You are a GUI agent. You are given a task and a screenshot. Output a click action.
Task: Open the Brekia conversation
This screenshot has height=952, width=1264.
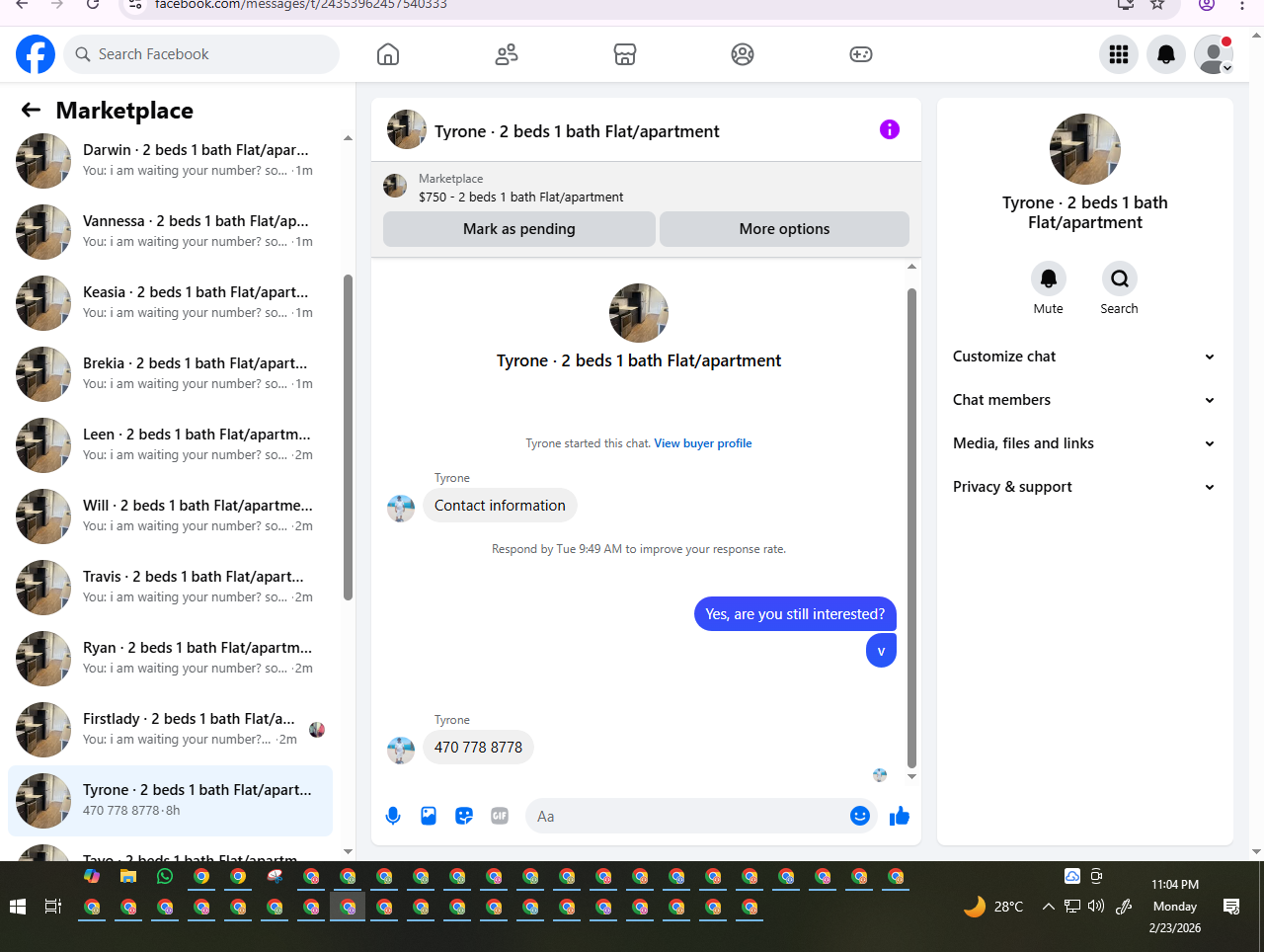170,373
